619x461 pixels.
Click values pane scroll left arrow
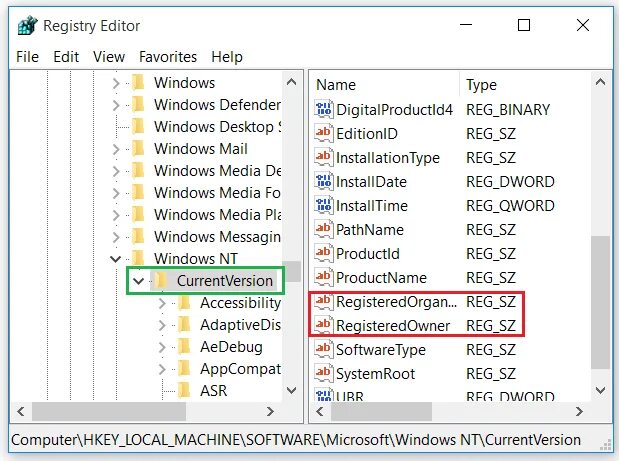320,412
